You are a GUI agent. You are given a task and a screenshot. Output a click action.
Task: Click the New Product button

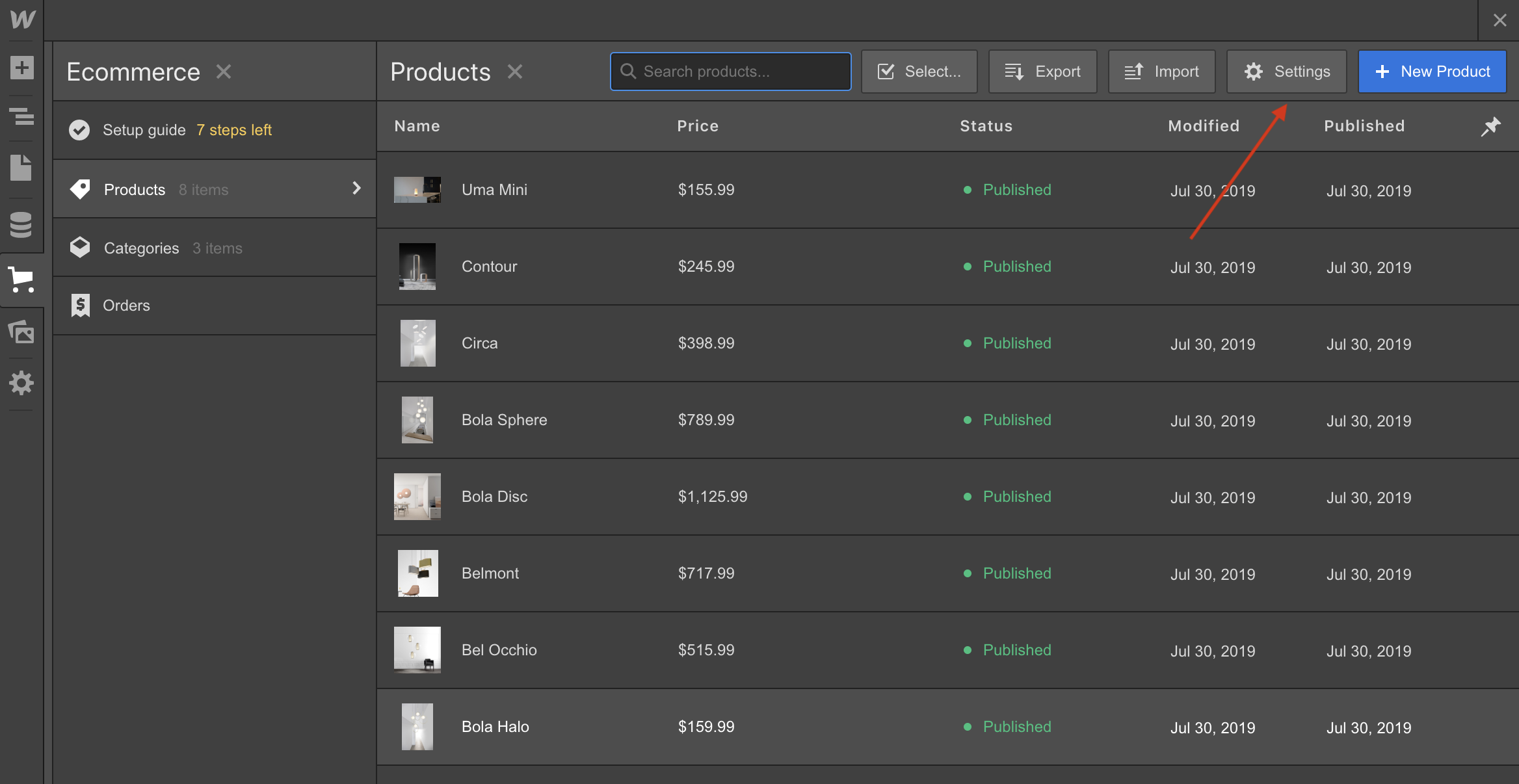[x=1432, y=72]
